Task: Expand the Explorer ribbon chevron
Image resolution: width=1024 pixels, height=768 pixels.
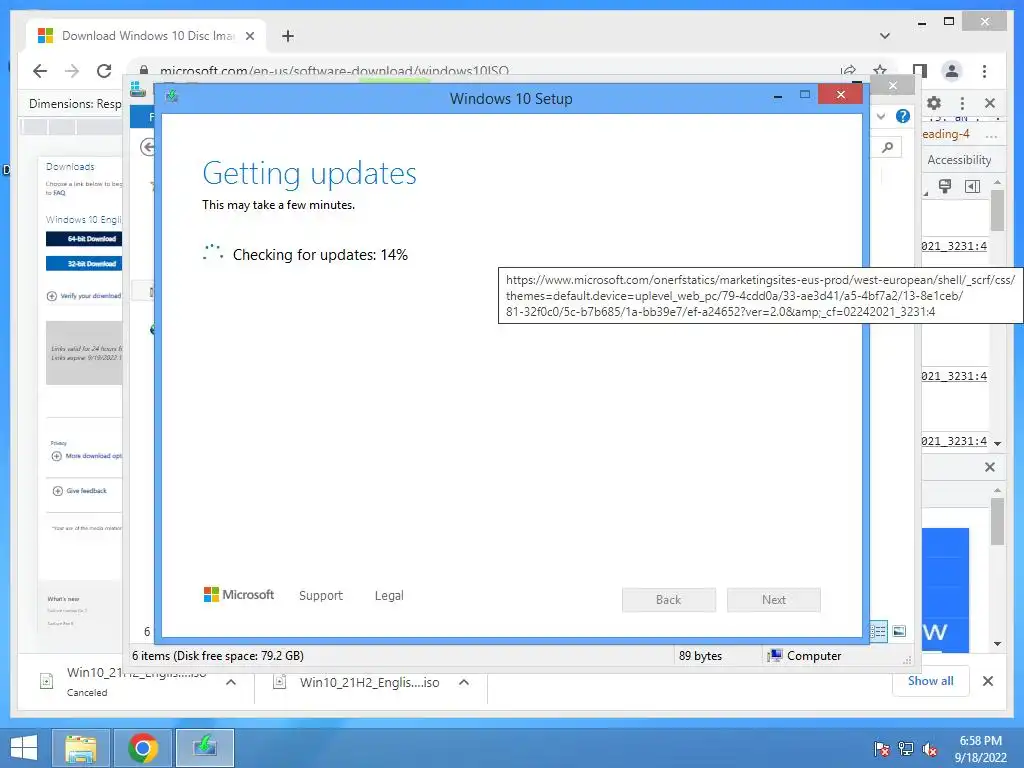Action: pyautogui.click(x=881, y=116)
